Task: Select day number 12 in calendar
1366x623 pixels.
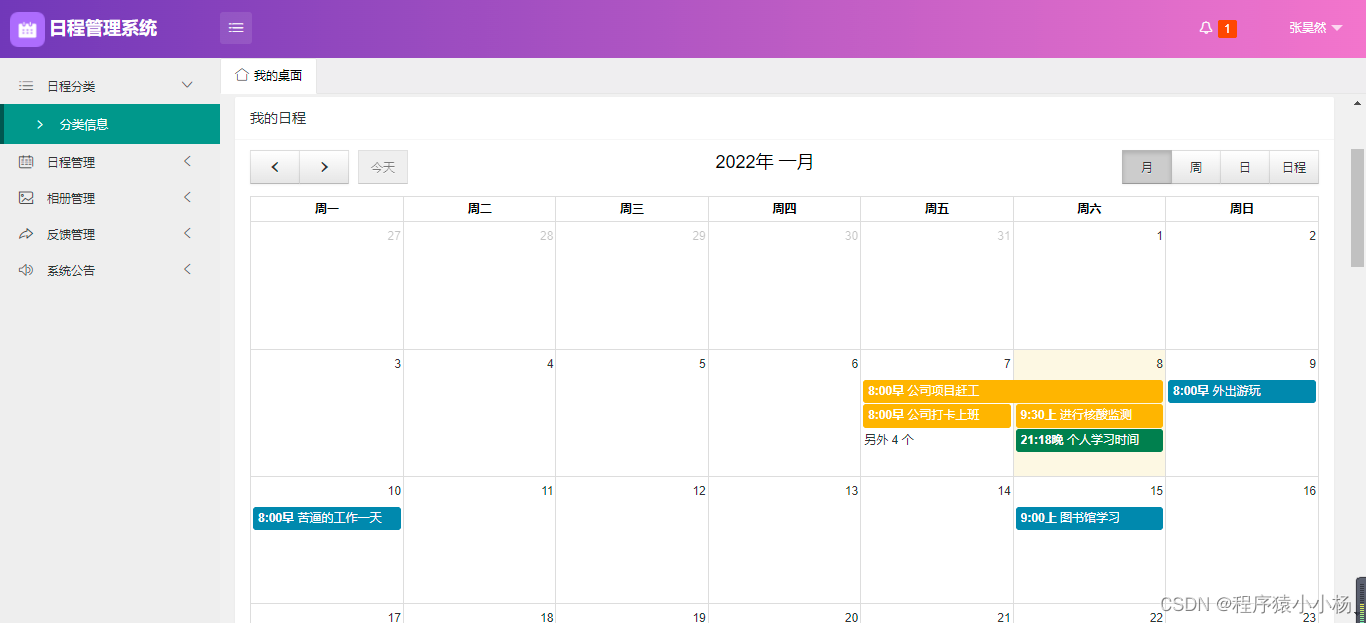Action: (x=699, y=491)
